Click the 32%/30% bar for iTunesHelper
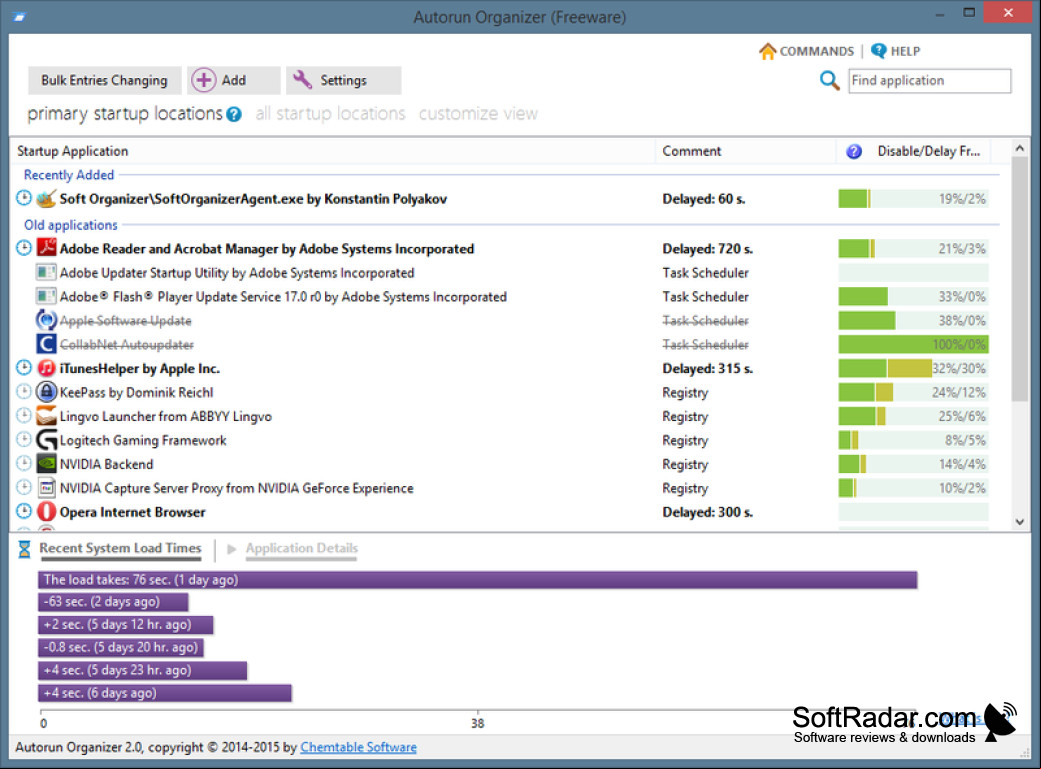Viewport: 1041px width, 769px height. 913,368
